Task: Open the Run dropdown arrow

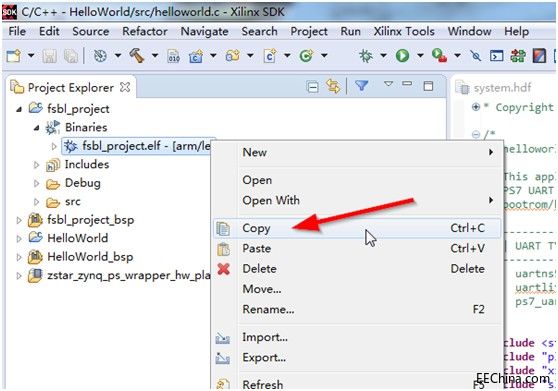Action: pyautogui.click(x=420, y=56)
